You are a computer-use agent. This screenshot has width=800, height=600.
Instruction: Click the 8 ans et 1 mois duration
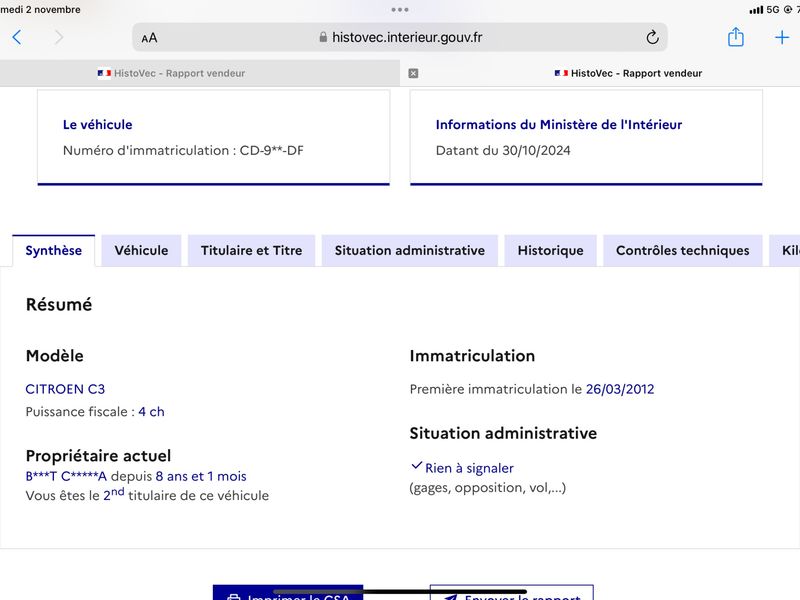[201, 477]
